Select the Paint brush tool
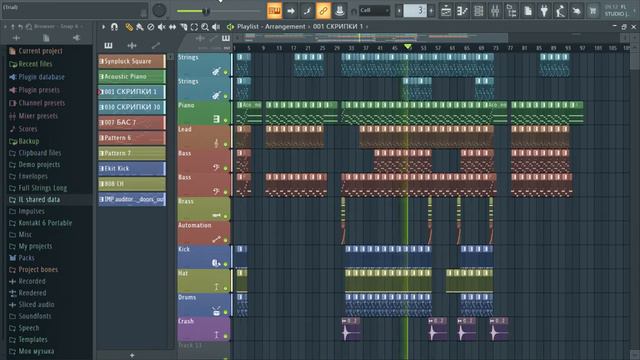 (x=140, y=27)
